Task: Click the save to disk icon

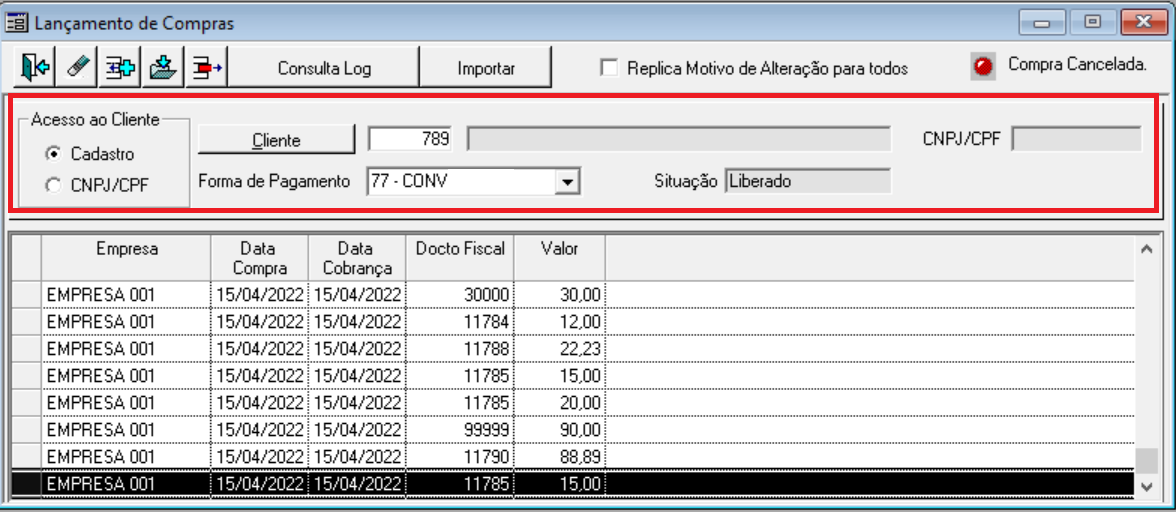Action: [x=163, y=68]
